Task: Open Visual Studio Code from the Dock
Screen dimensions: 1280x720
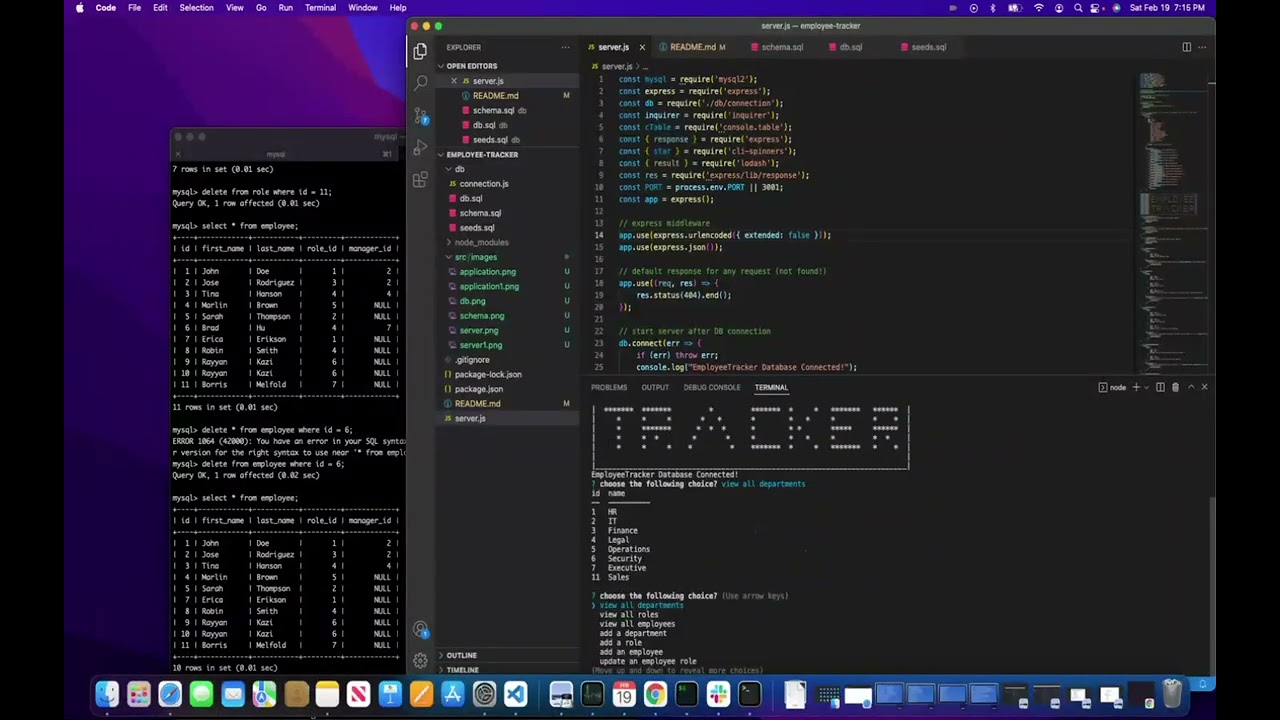Action: point(516,693)
